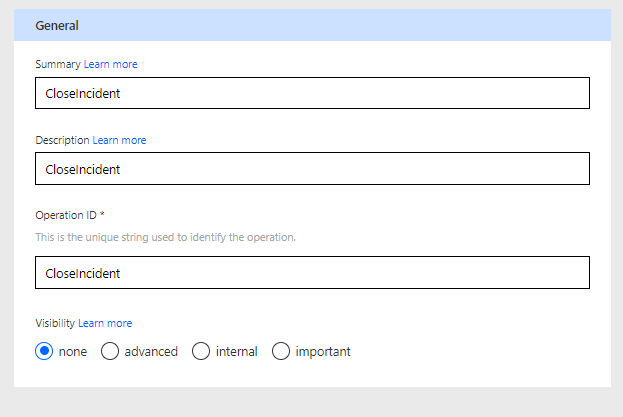The width and height of the screenshot is (623, 417).
Task: Select the none visibility radio button
Action: [x=44, y=351]
